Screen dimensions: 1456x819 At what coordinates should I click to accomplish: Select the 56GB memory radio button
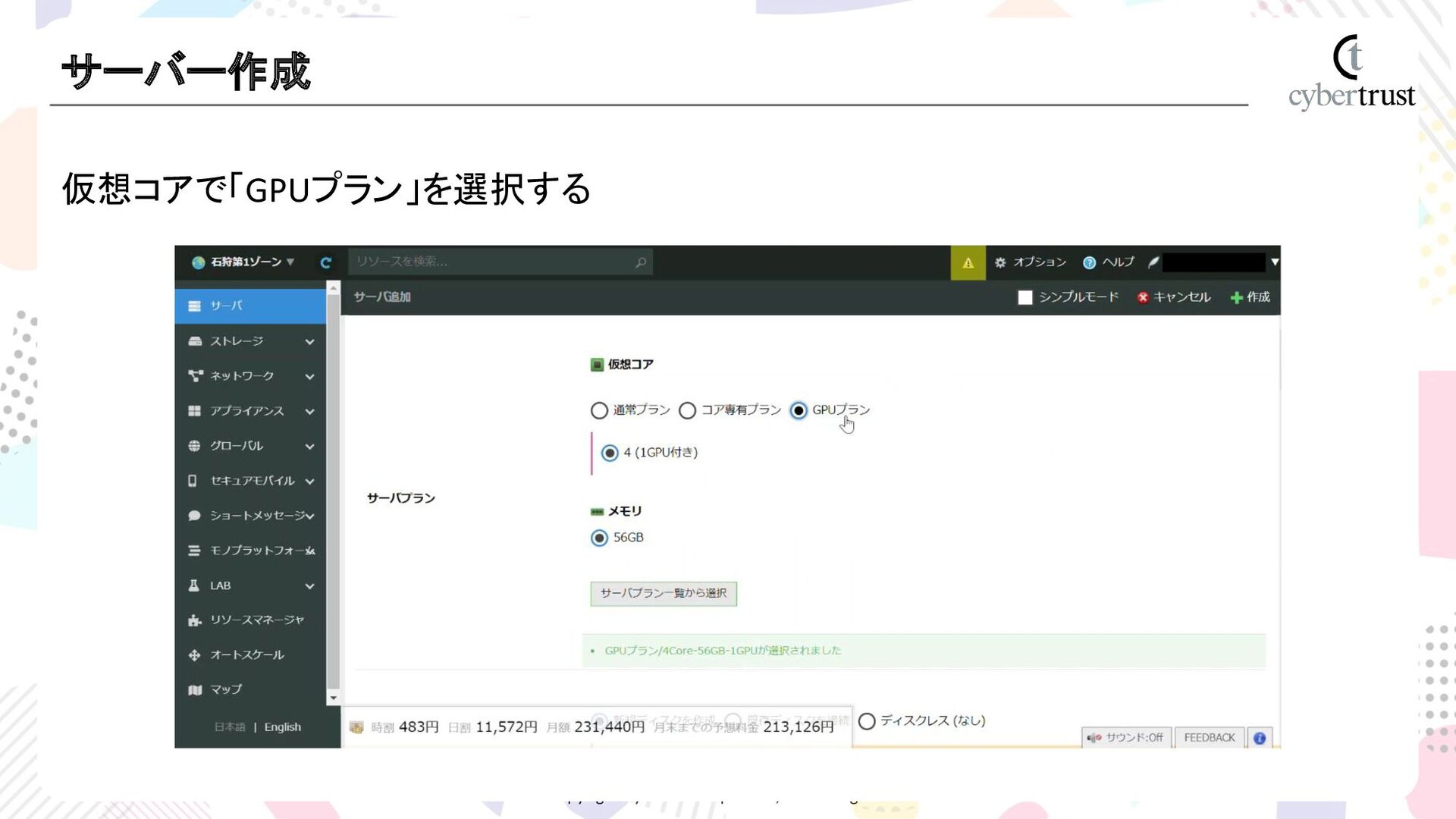click(x=599, y=538)
